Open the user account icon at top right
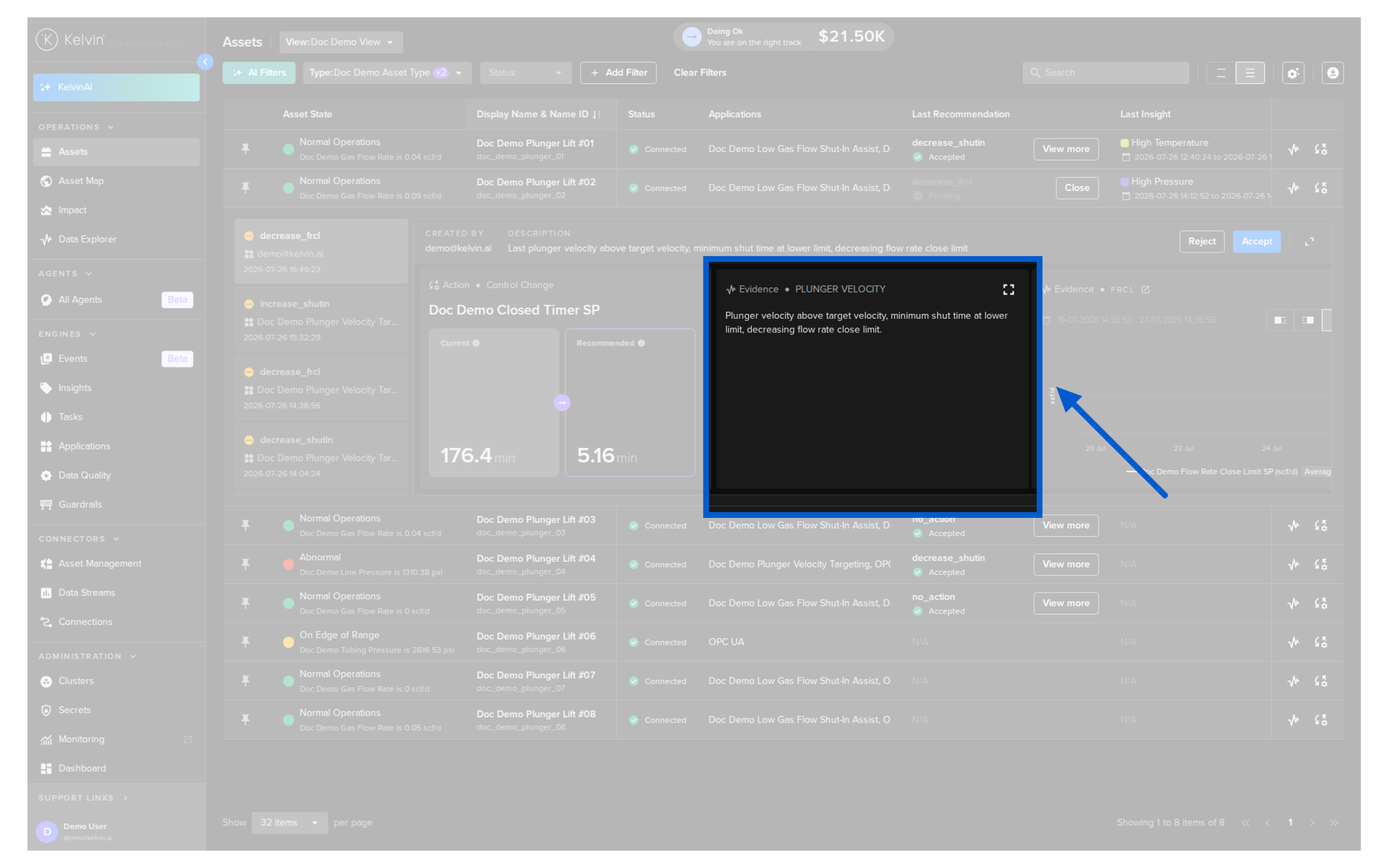 pos(1333,73)
